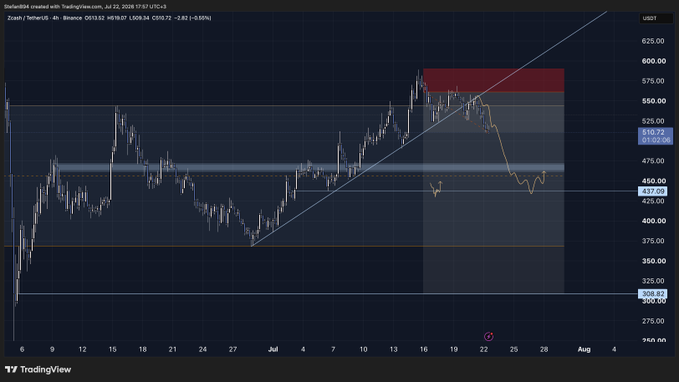Click the Jul date label on time axis
Viewport: 679px width, 382px height.
click(273, 349)
